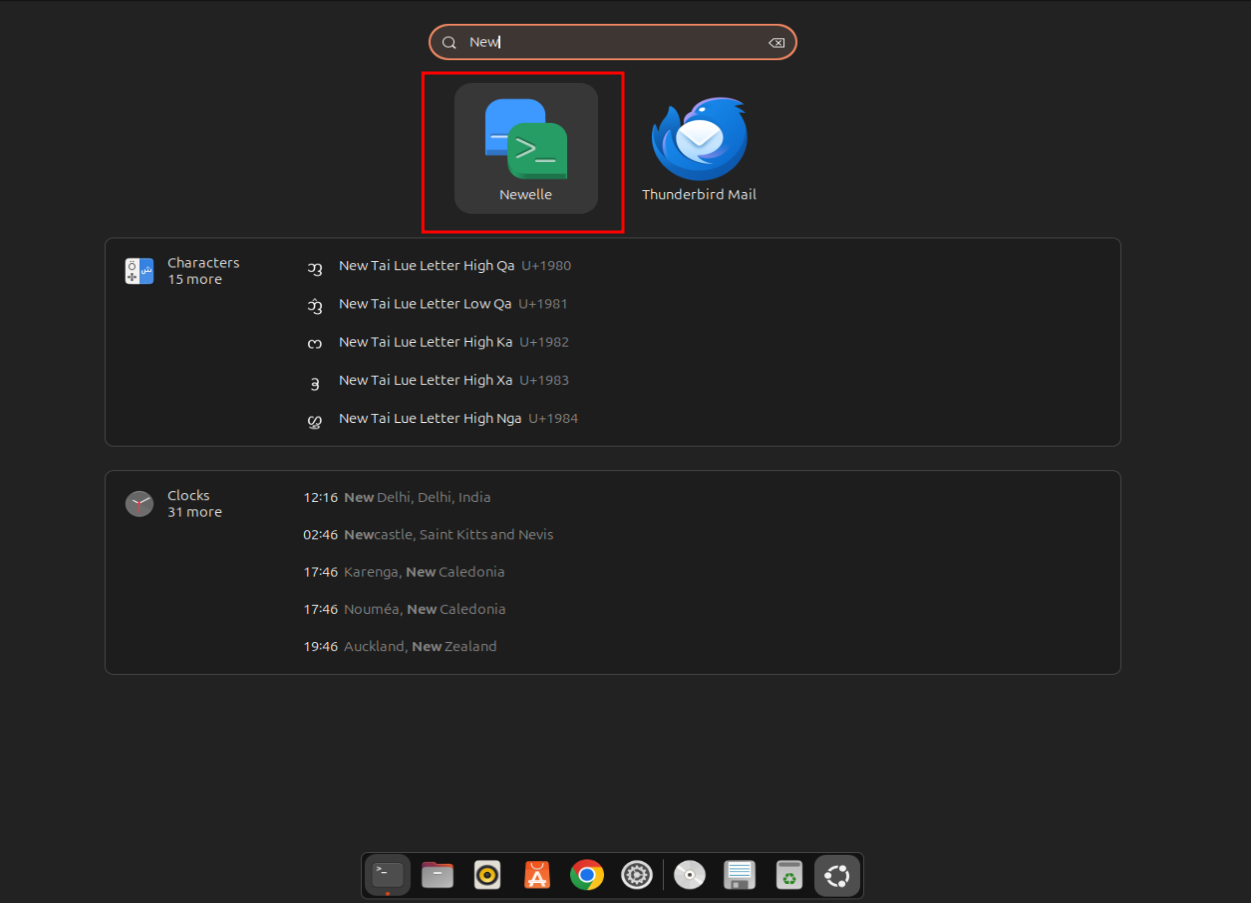
Task: Focus the search text field containing New
Action: pos(612,42)
